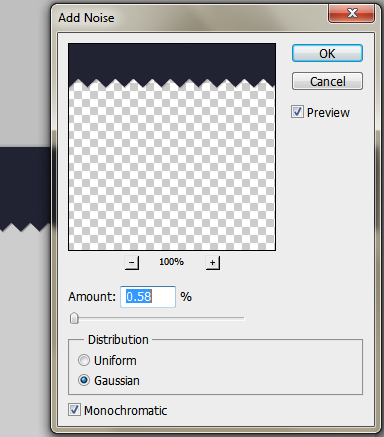Screen dimensions: 384x437
Task: Cancel the Add Noise dialog
Action: [x=327, y=81]
